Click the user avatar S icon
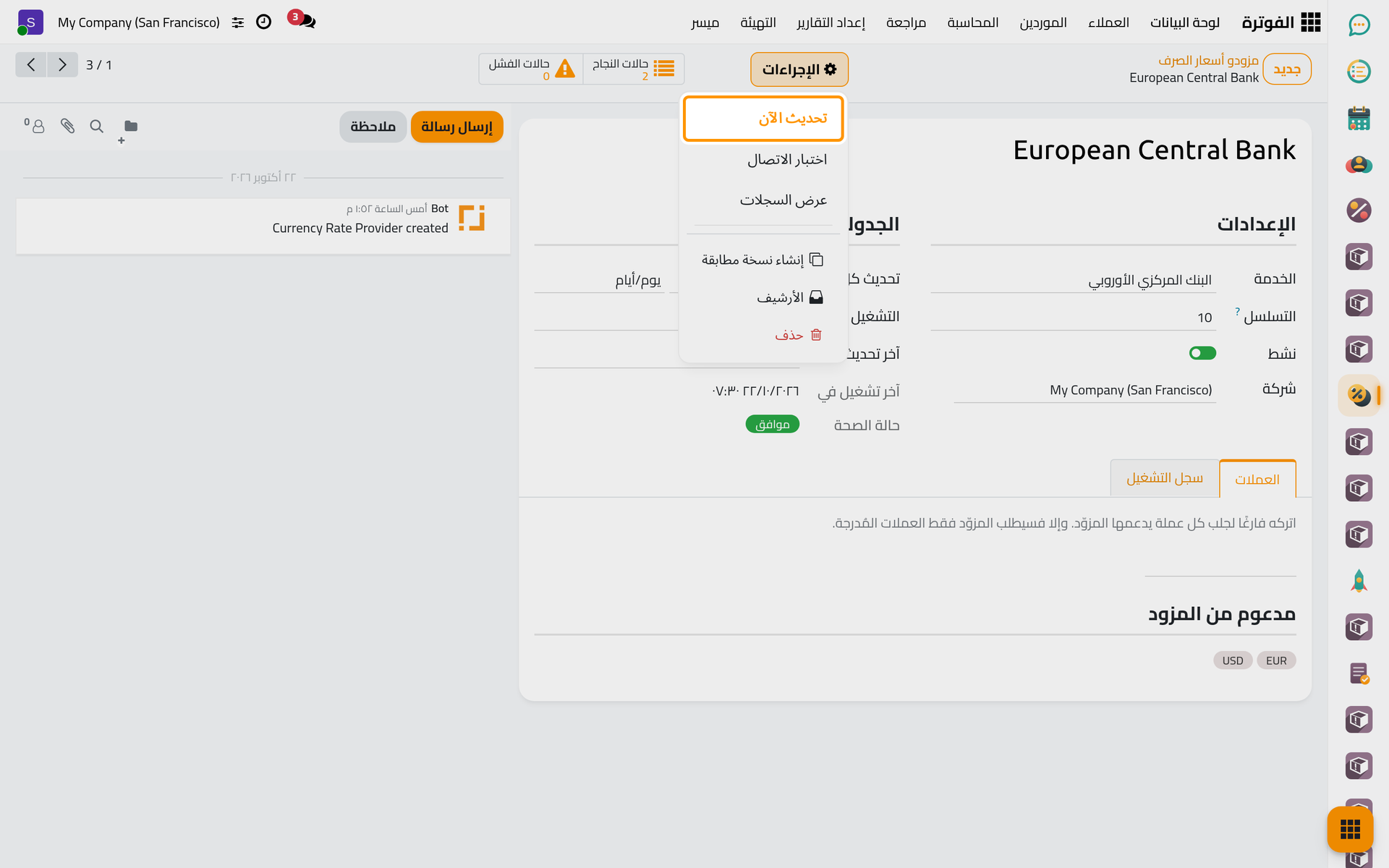Viewport: 1389px width, 868px height. (x=30, y=22)
